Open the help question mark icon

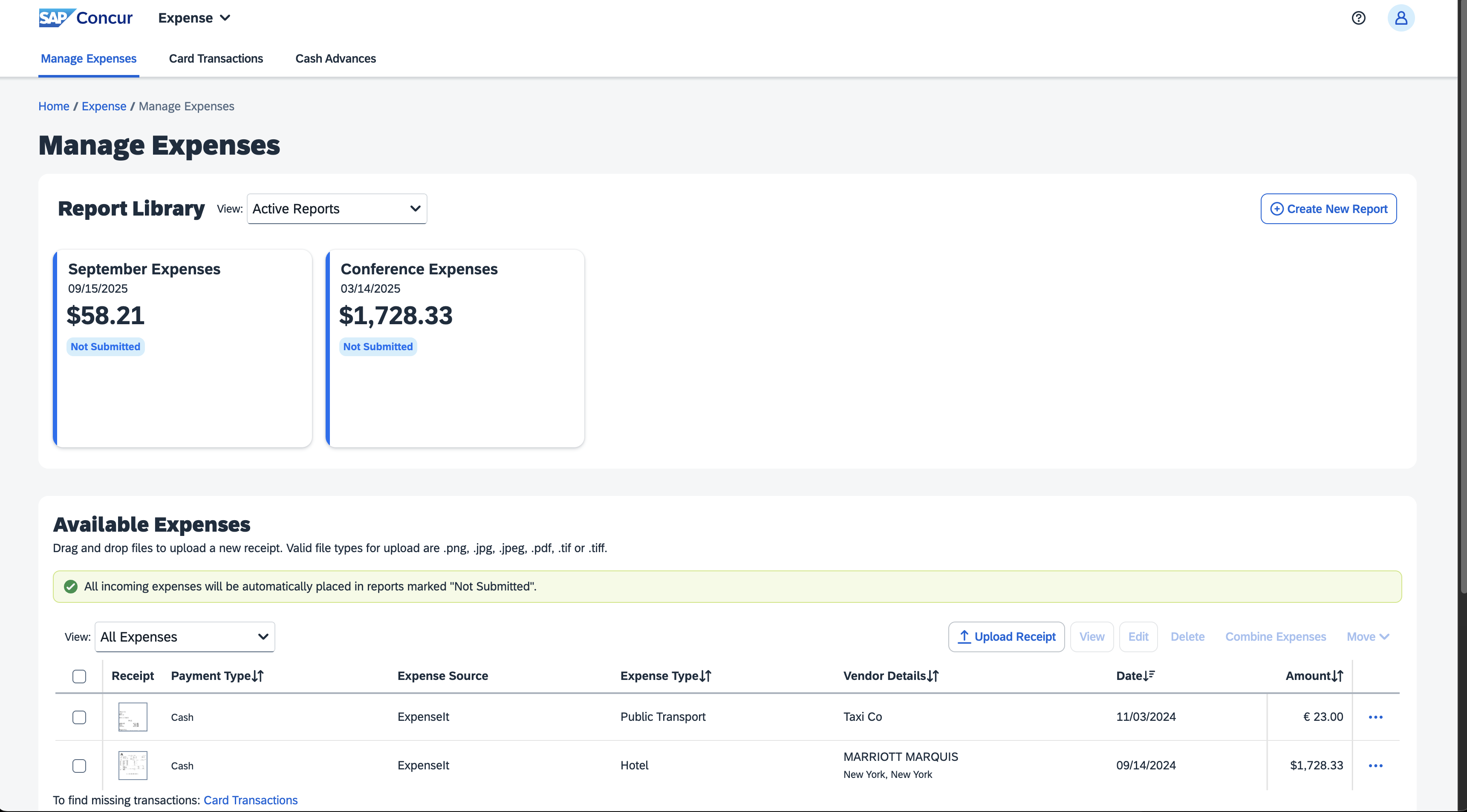click(x=1358, y=18)
